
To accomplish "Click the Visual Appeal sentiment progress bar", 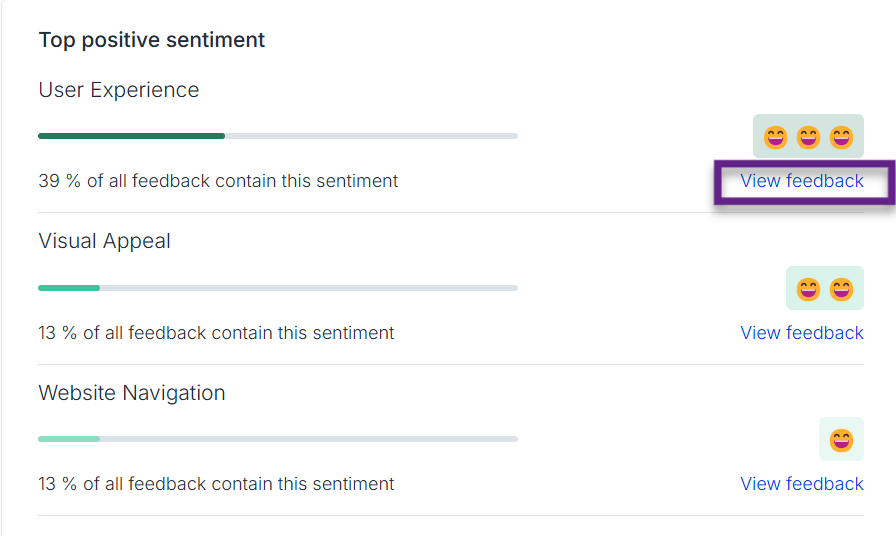I will [277, 288].
